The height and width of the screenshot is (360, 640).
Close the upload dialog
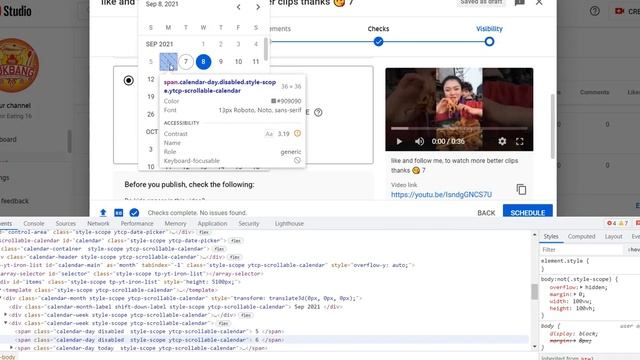tap(539, 3)
